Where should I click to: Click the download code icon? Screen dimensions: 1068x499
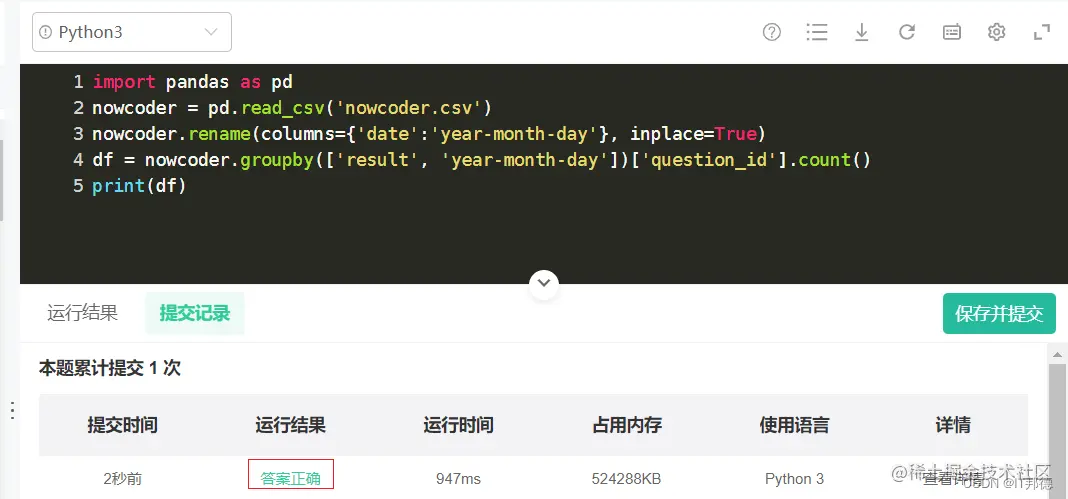pyautogui.click(x=862, y=32)
